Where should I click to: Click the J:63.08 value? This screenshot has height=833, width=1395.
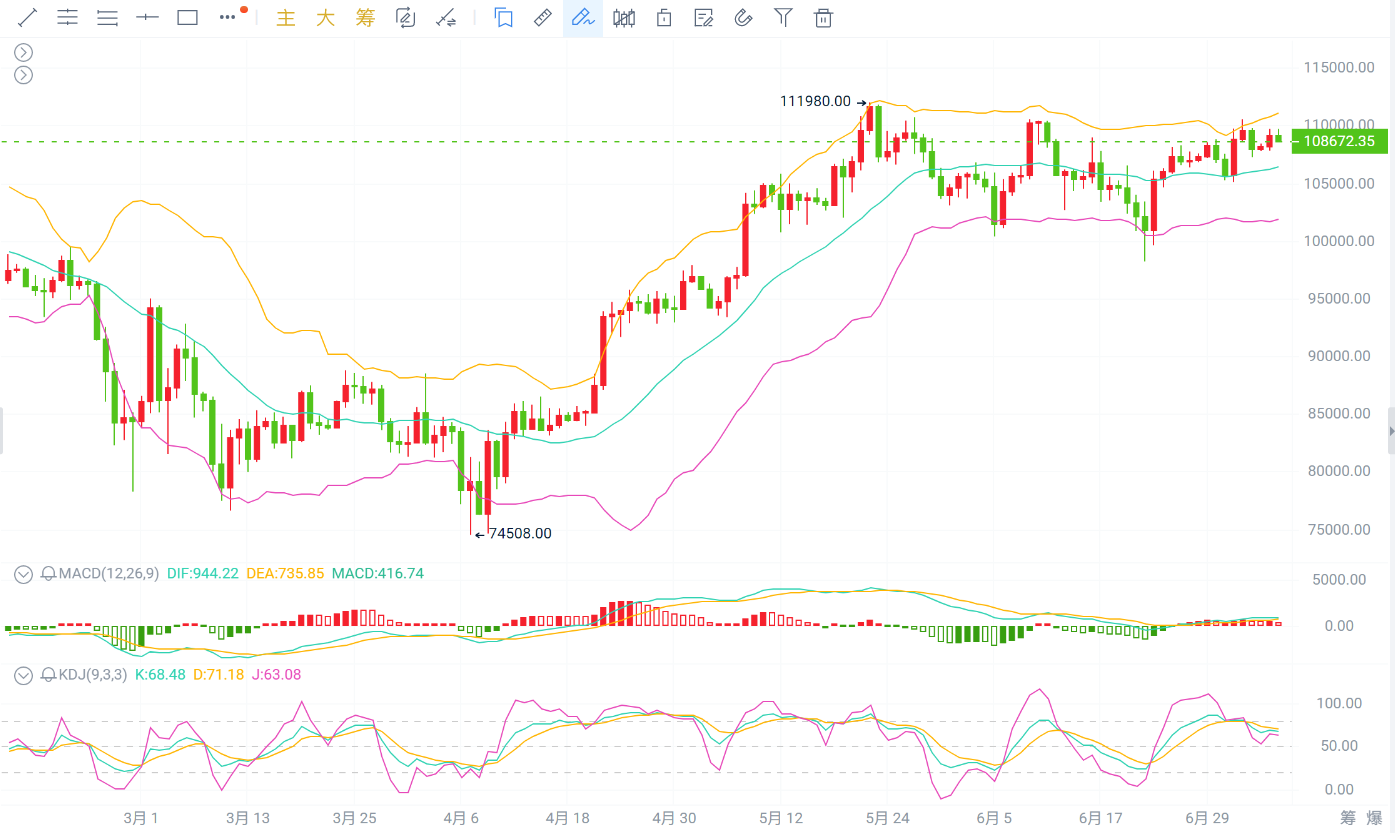[x=276, y=675]
